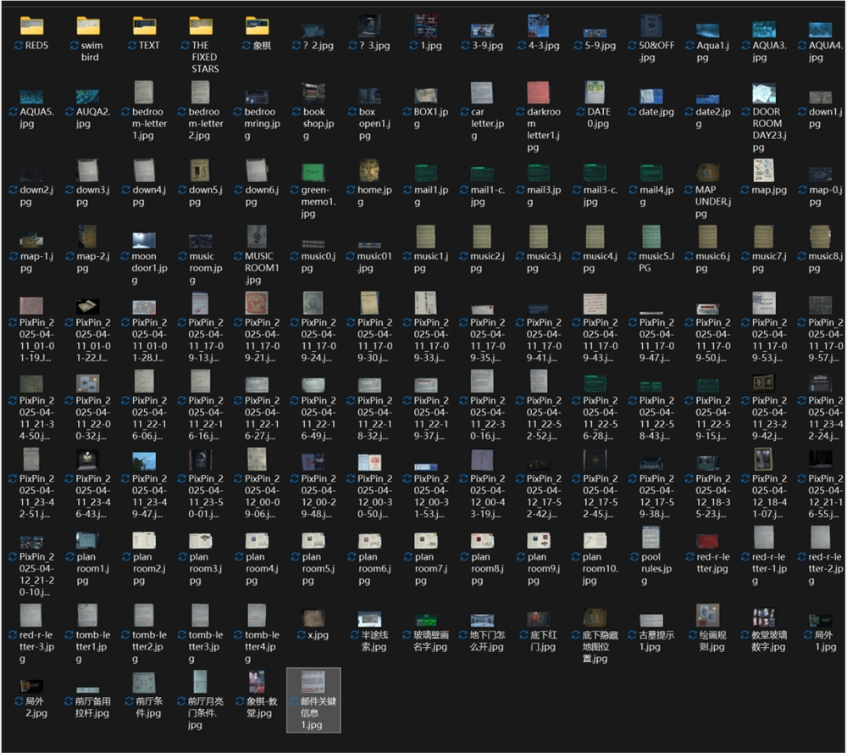847x753 pixels.
Task: Select the car letter.jpg file
Action: 482,111
